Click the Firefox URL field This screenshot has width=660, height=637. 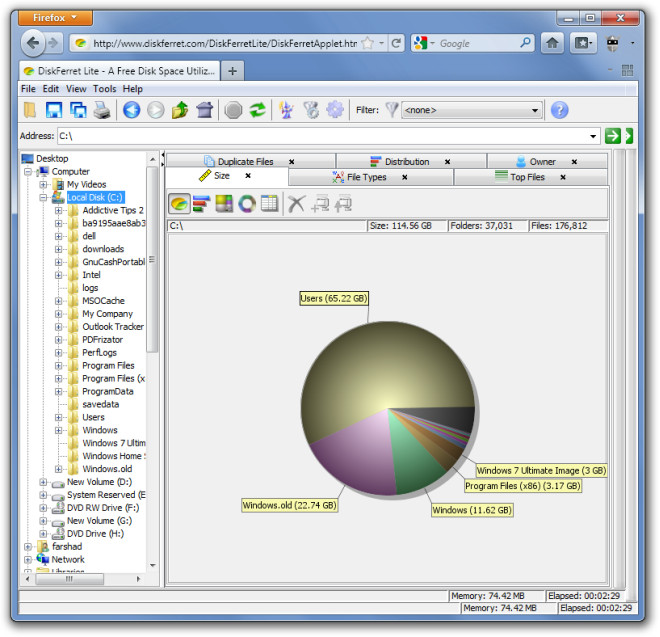click(x=225, y=43)
